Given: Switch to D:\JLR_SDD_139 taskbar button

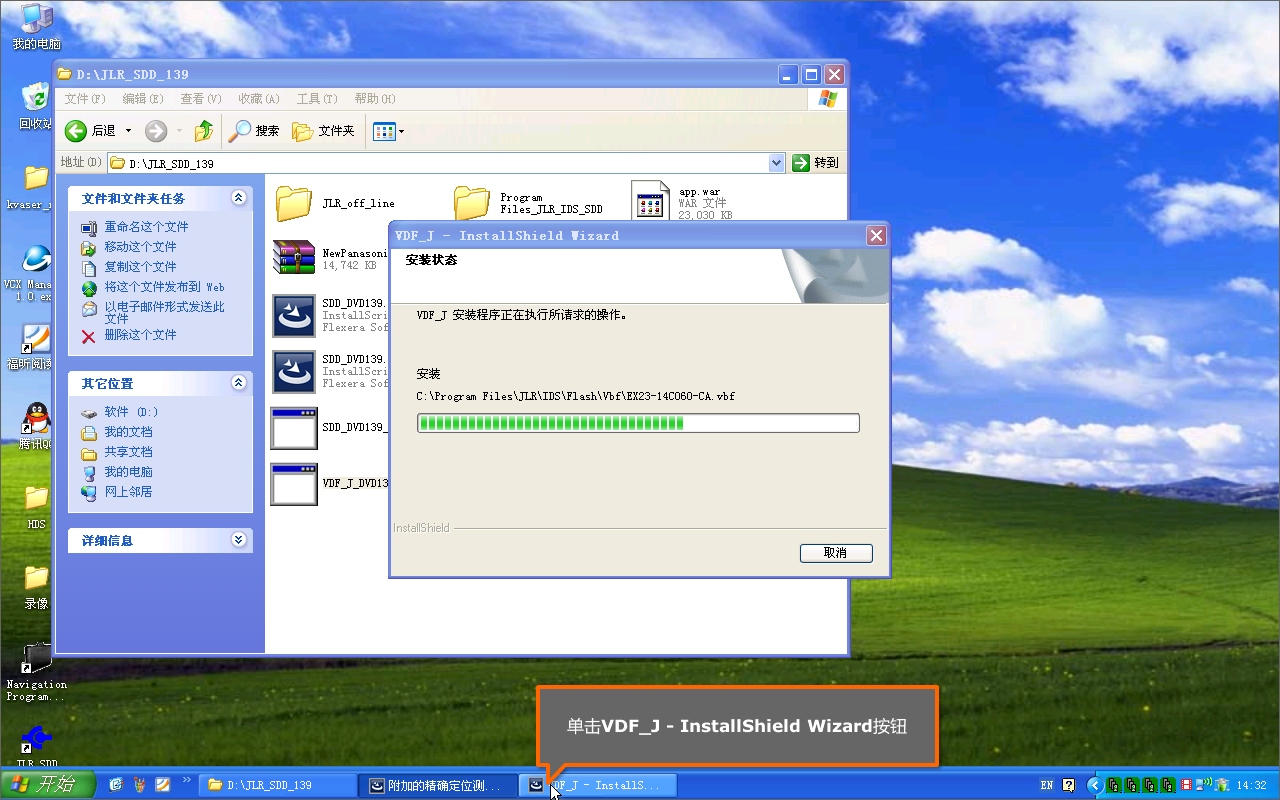Looking at the screenshot, I should point(279,785).
